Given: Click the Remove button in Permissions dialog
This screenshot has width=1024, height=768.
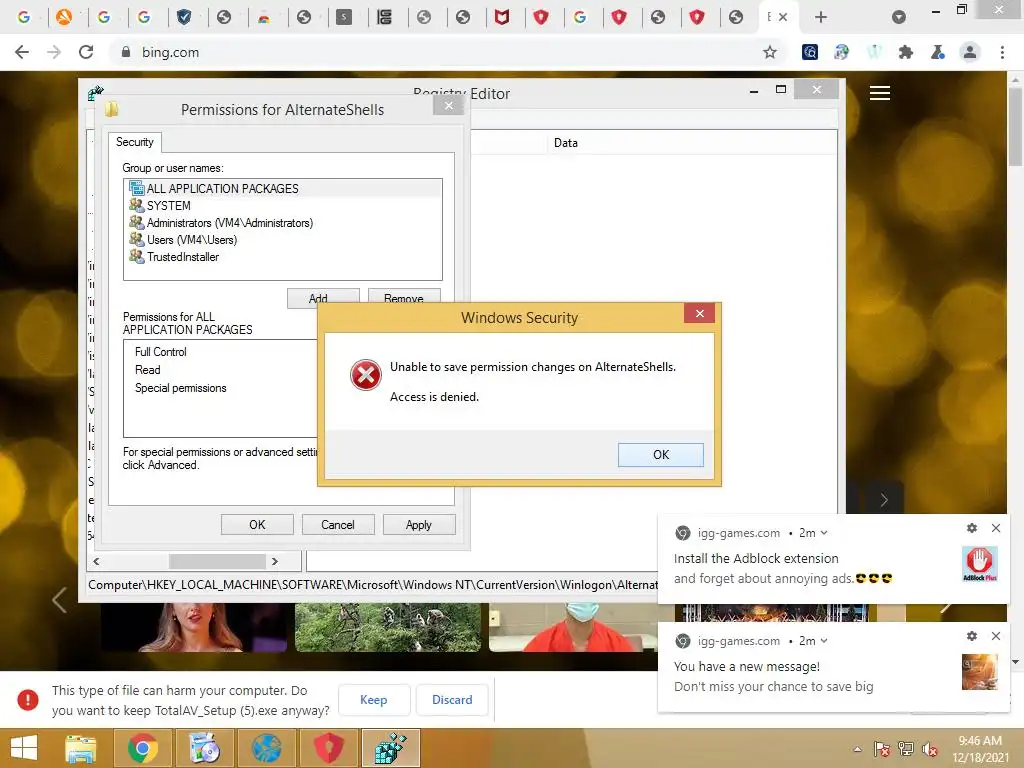Looking at the screenshot, I should click(404, 298).
